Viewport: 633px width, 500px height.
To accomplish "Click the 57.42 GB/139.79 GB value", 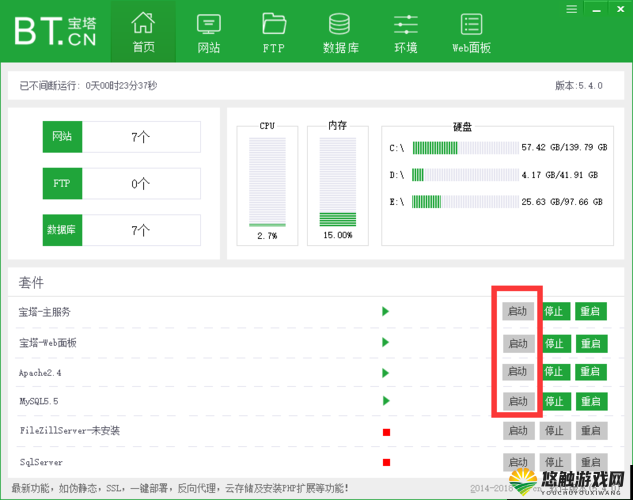I will pyautogui.click(x=564, y=147).
